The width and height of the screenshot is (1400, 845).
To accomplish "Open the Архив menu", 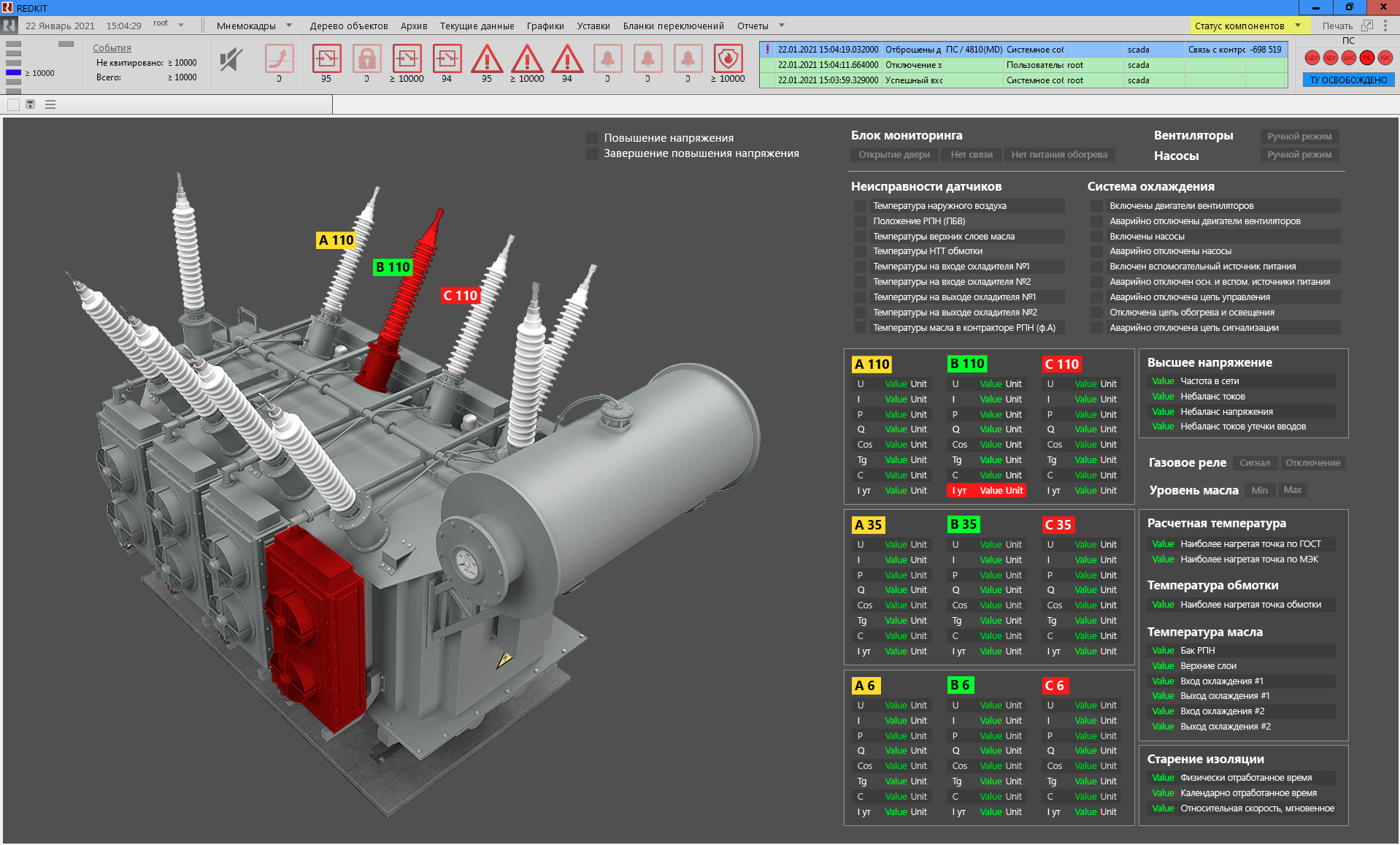I will 414,26.
